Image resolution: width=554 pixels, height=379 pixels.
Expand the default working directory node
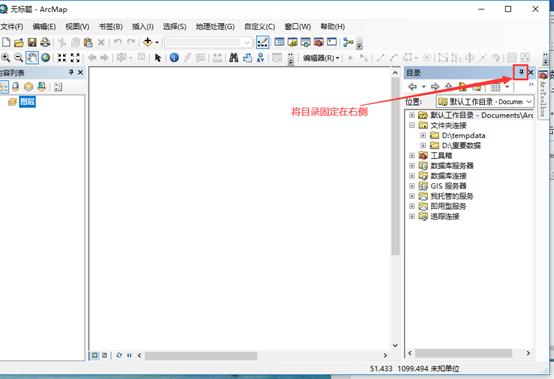click(x=412, y=115)
